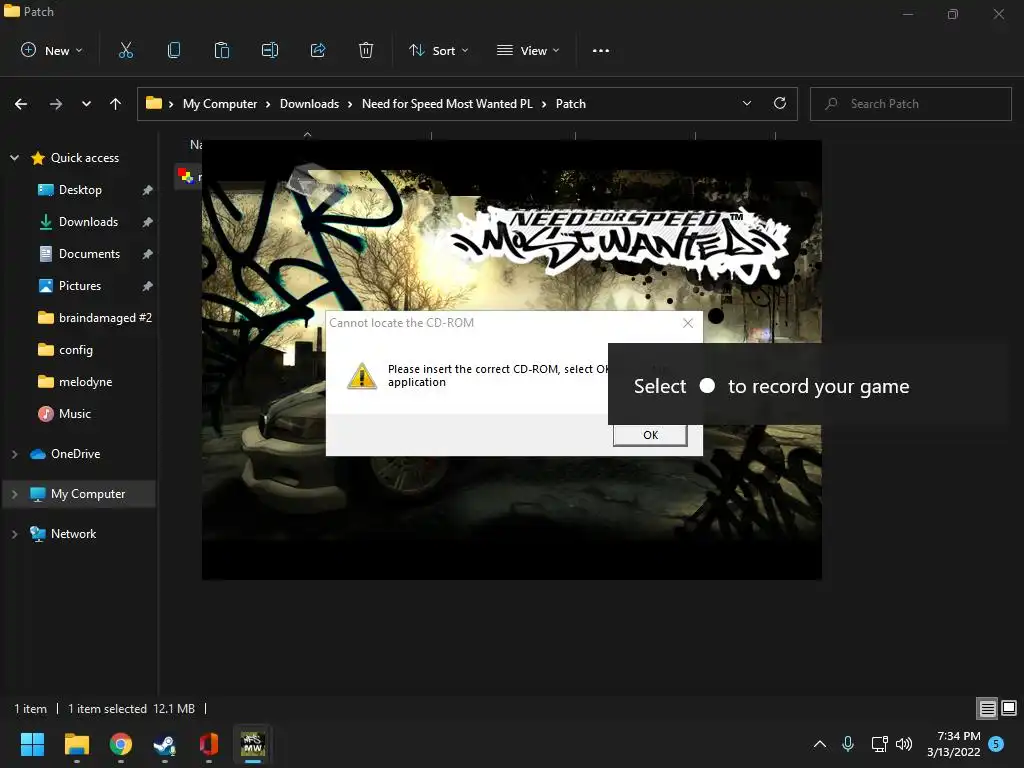The height and width of the screenshot is (768, 1024).
Task: Click the volume speaker tray icon
Action: pyautogui.click(x=904, y=743)
